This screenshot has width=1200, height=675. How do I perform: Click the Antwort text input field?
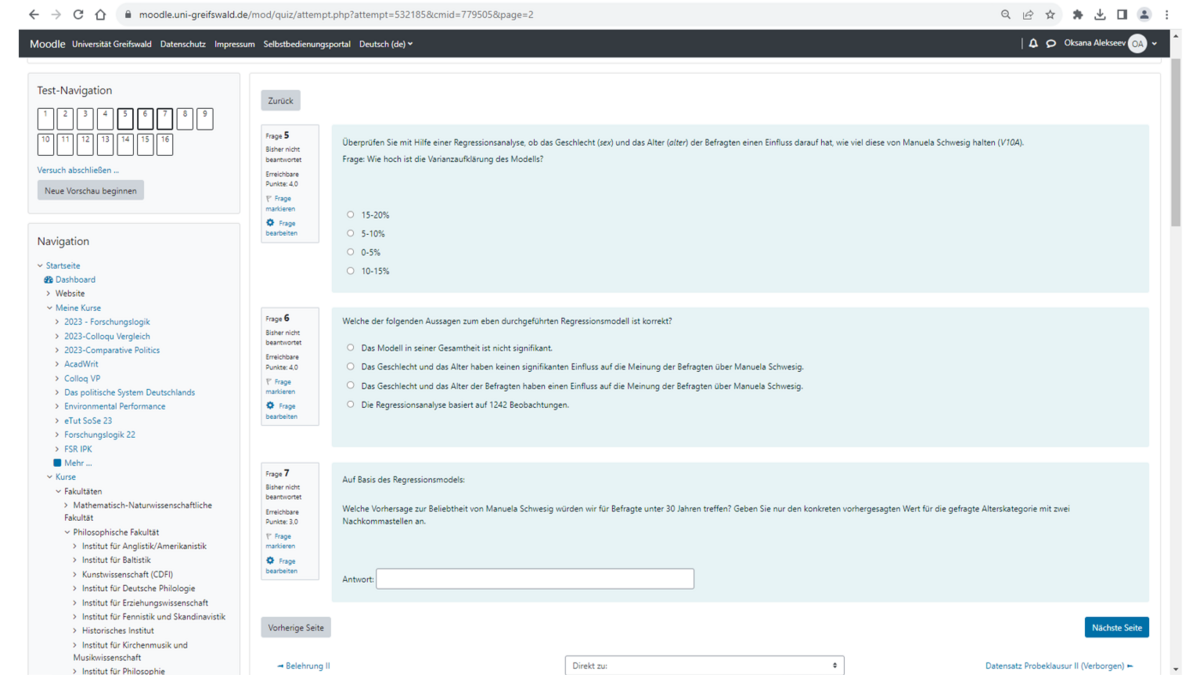tap(535, 579)
